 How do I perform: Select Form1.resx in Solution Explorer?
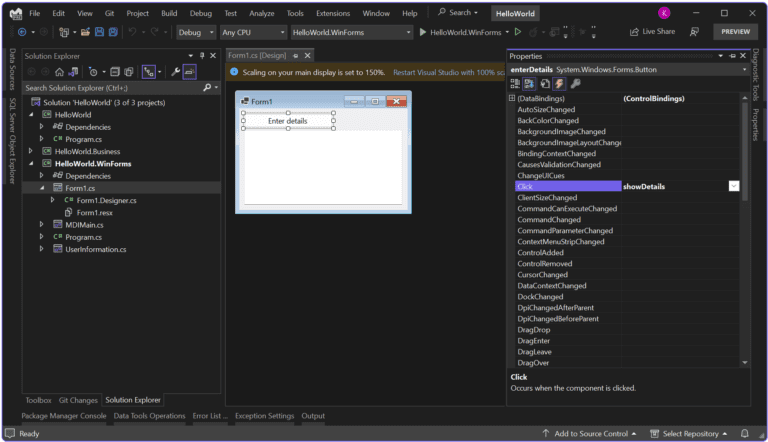(x=95, y=213)
